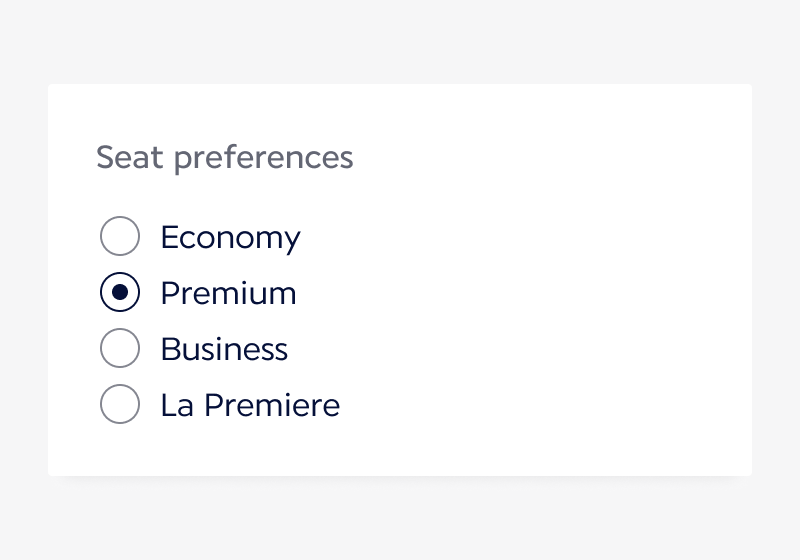
Task: Click the Seat preferences heading
Action: [224, 158]
